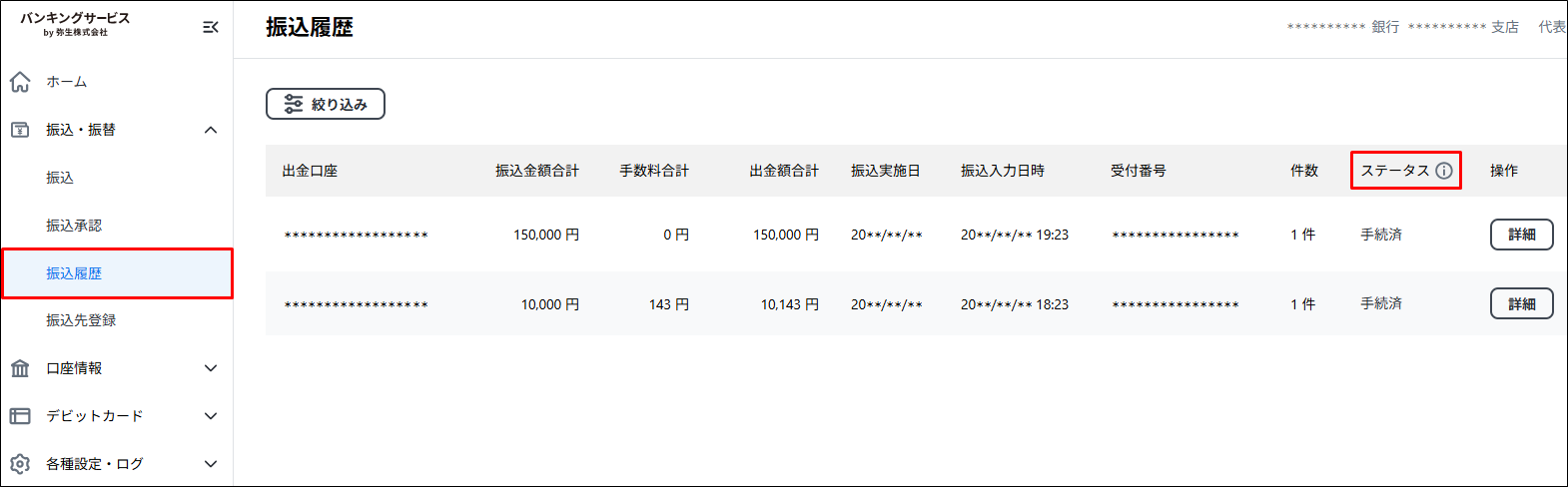Open 詳細 for the 150,000 円 transfer
Viewport: 1568px width, 487px height.
point(1521,235)
